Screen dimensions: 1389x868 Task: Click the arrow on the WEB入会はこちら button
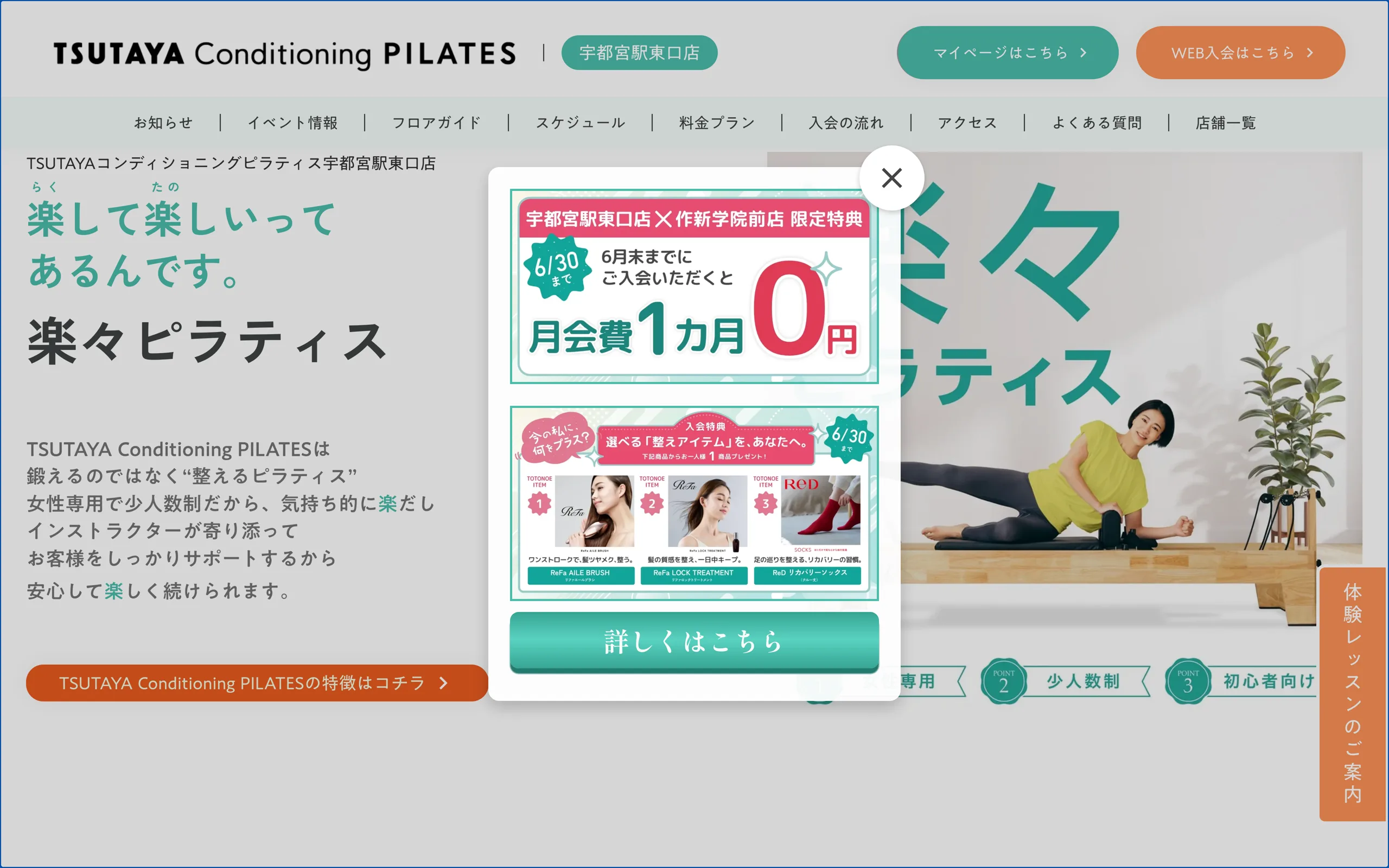tap(1310, 53)
